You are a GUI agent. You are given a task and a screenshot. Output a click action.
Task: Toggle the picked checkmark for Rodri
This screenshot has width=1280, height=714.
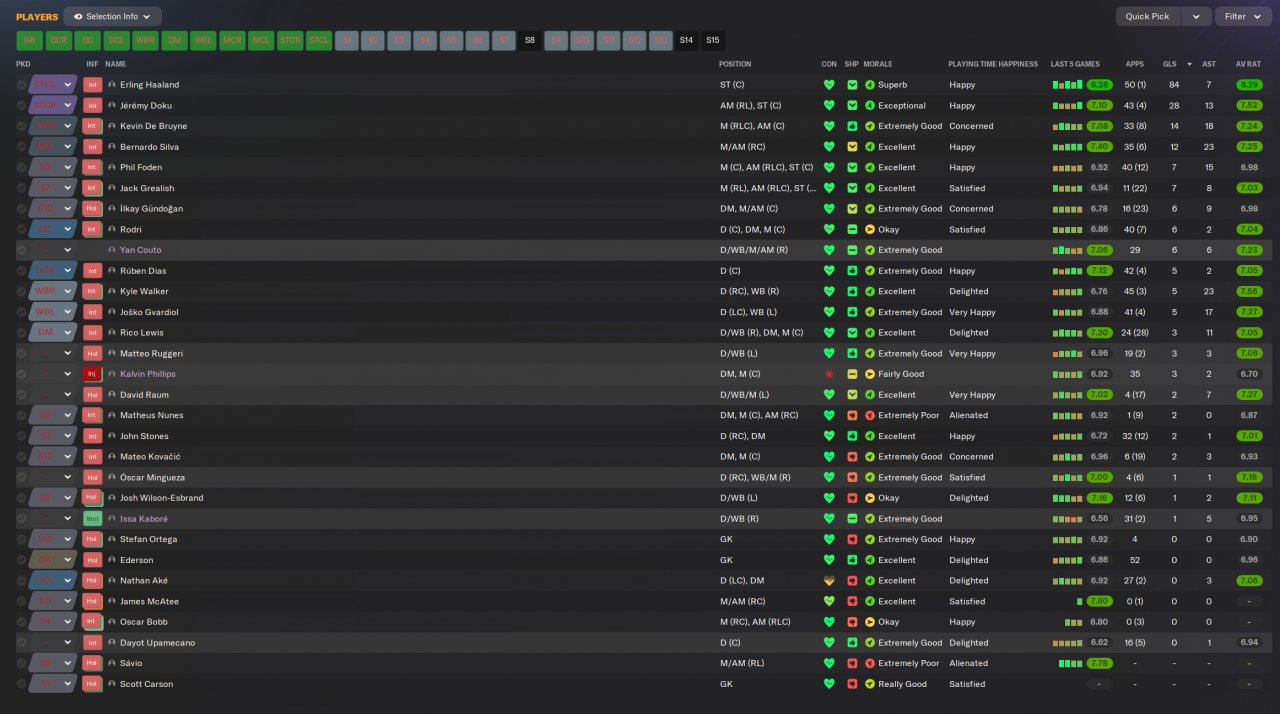point(21,230)
